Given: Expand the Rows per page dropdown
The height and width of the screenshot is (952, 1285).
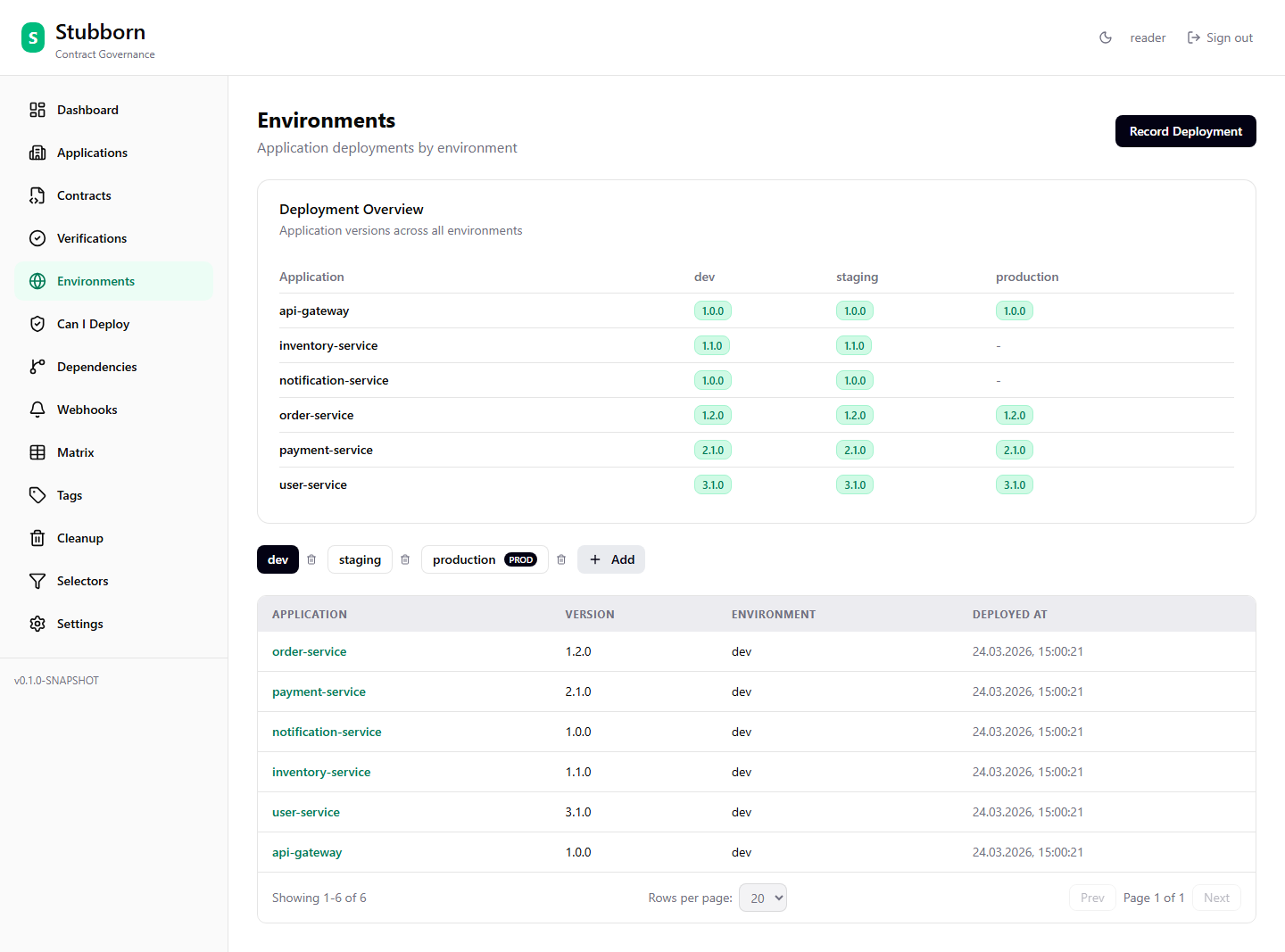Looking at the screenshot, I should pyautogui.click(x=763, y=898).
